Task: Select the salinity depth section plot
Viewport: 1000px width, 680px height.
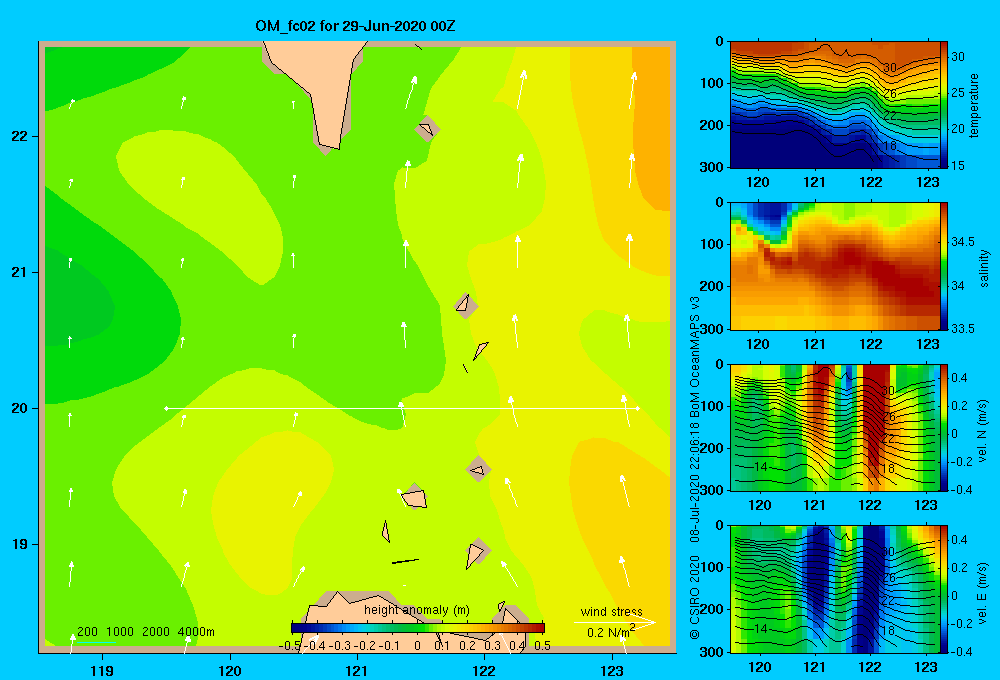Action: 835,266
